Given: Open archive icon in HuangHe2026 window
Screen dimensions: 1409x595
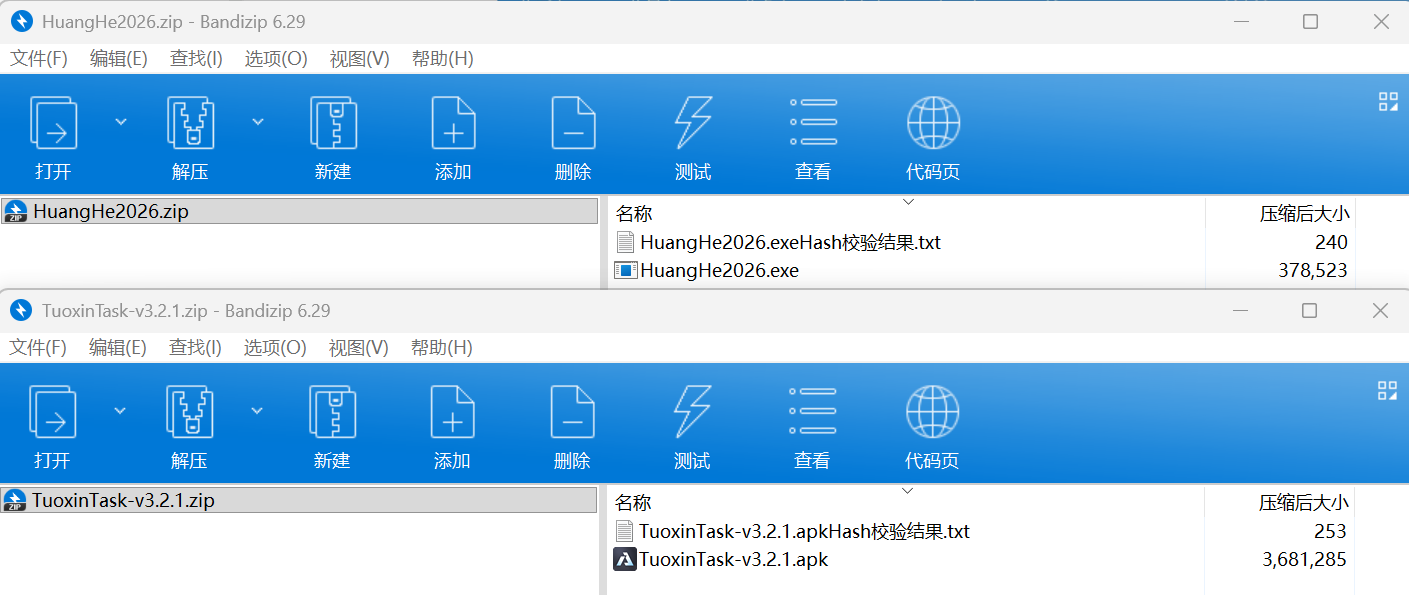Looking at the screenshot, I should (x=53, y=123).
